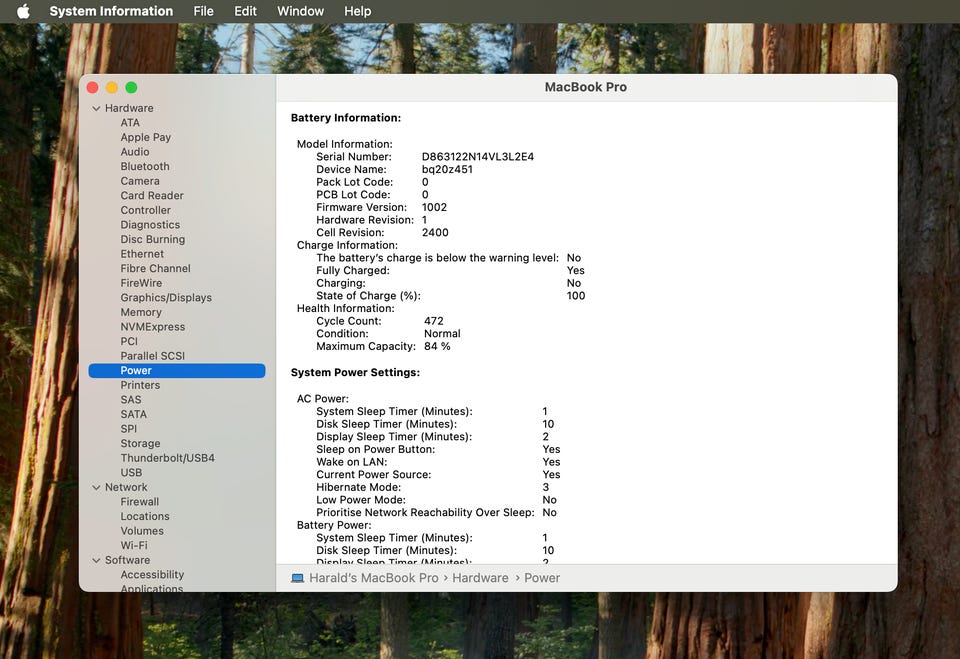Collapse the Hardware section
This screenshot has width=960, height=659.
pos(96,108)
